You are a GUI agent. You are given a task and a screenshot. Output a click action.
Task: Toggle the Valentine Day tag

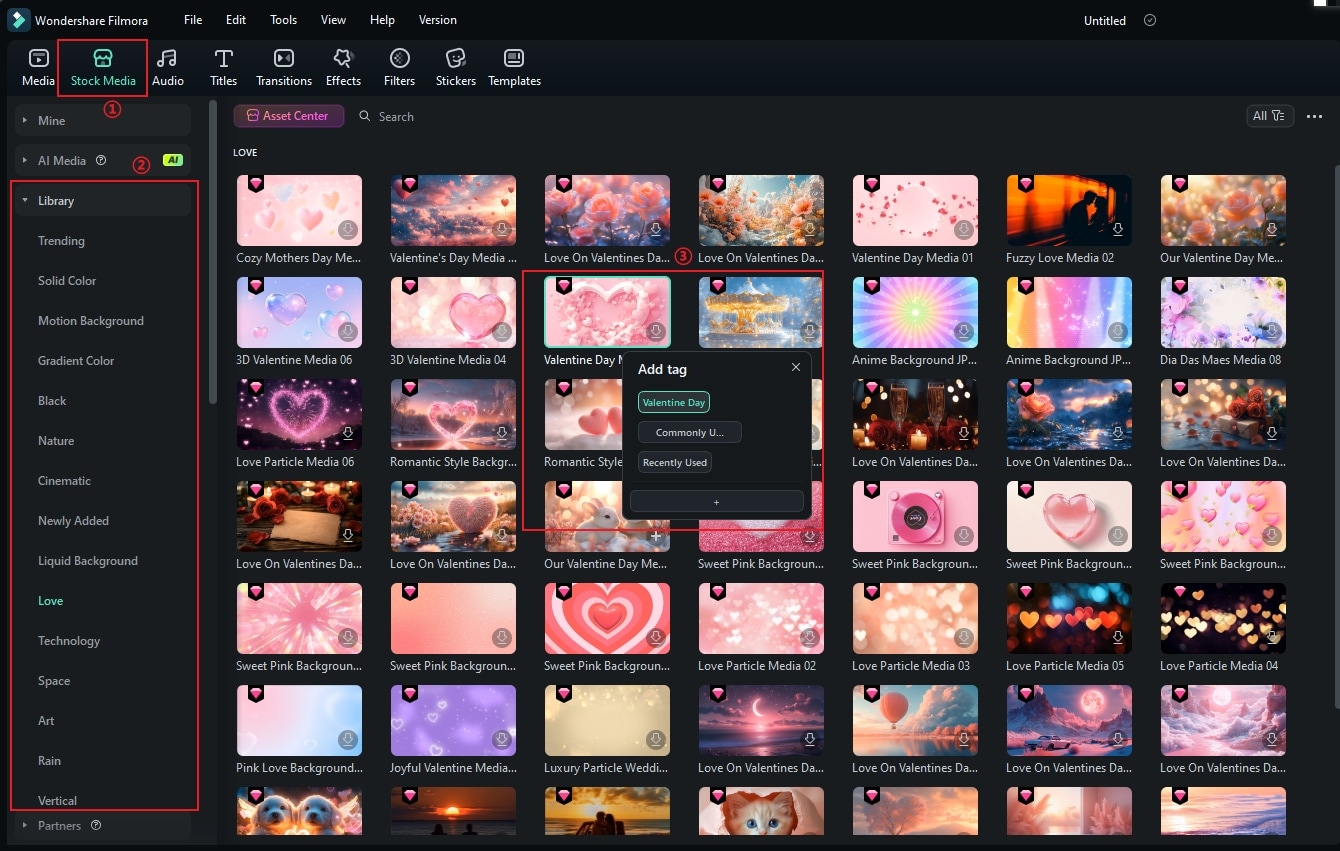[674, 402]
